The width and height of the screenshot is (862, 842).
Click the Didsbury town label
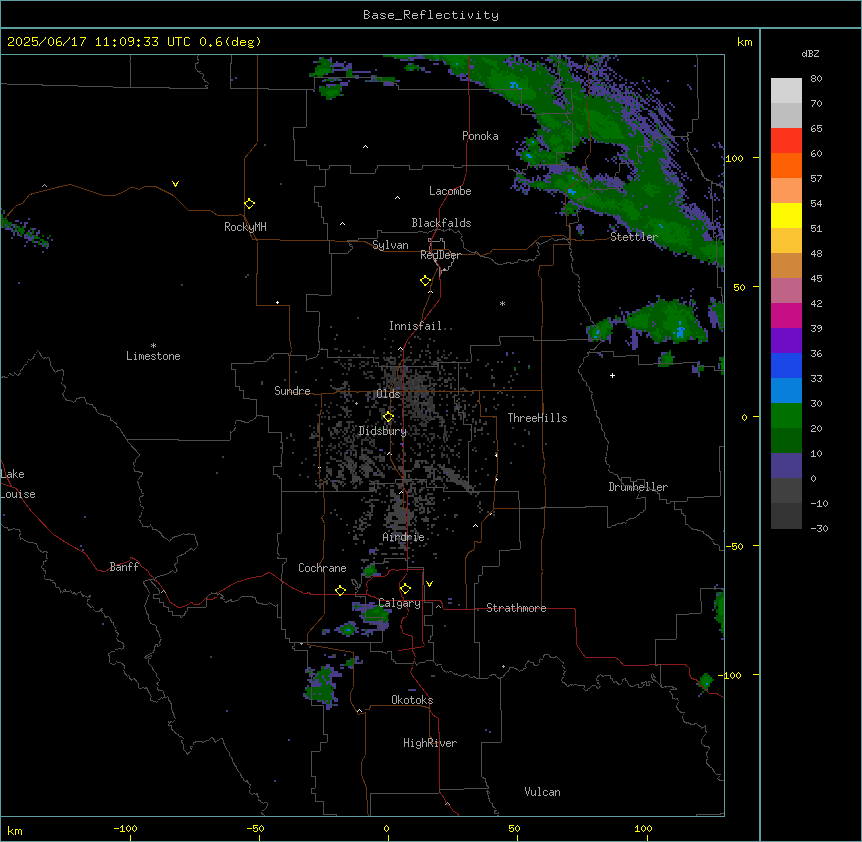(383, 431)
